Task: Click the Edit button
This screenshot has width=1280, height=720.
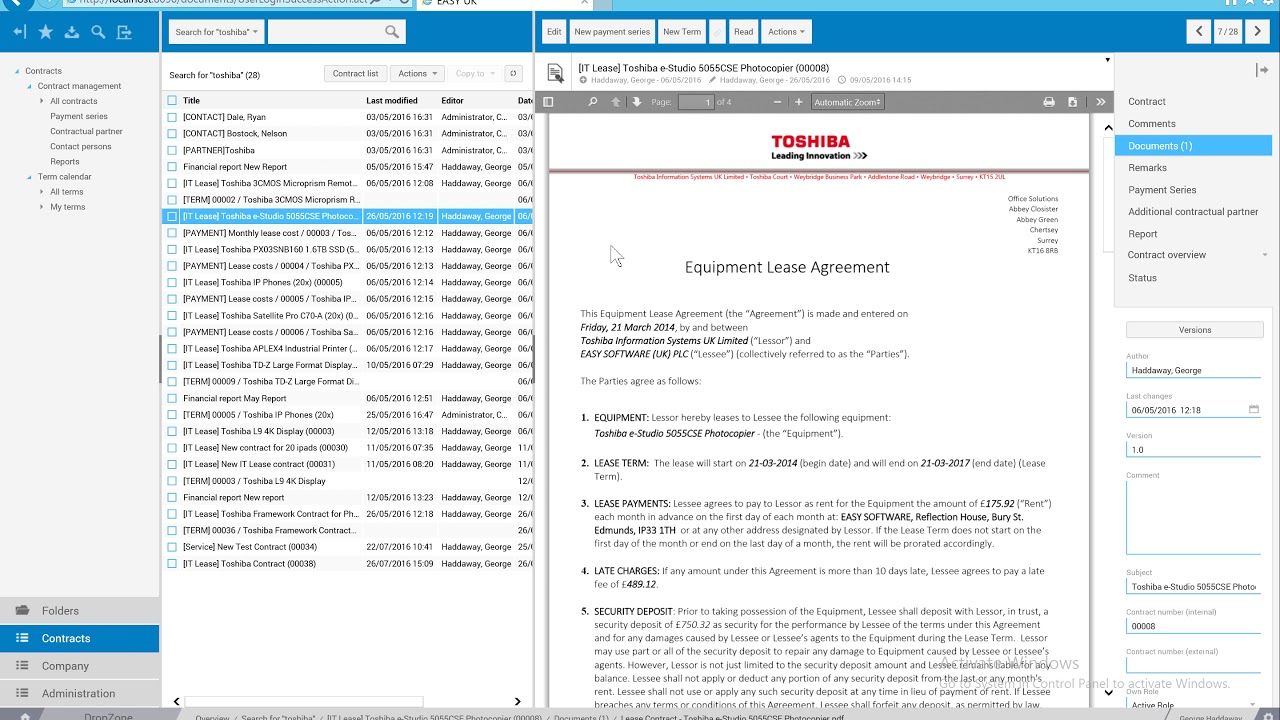Action: [x=554, y=32]
